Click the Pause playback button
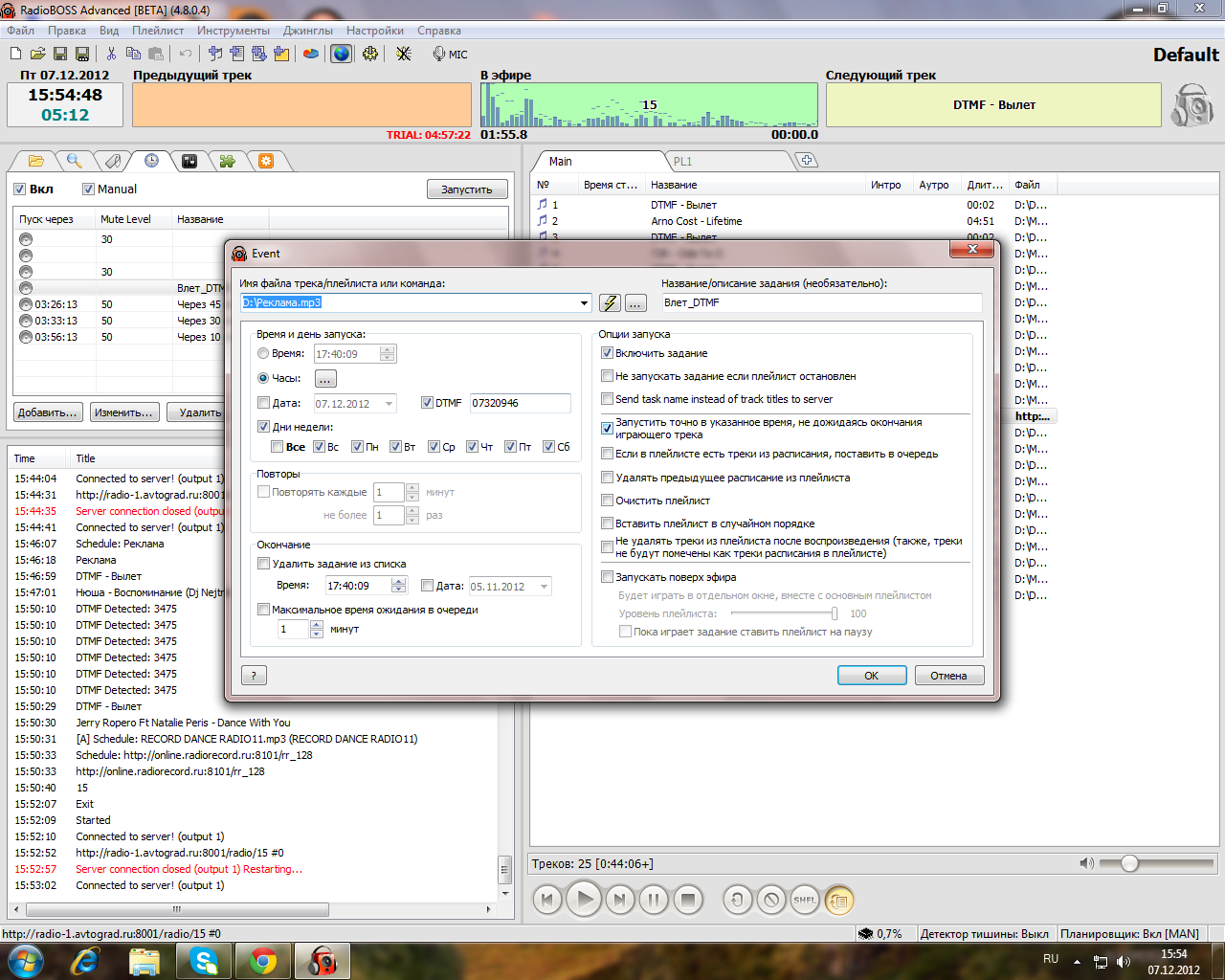The image size is (1225, 980). (654, 900)
